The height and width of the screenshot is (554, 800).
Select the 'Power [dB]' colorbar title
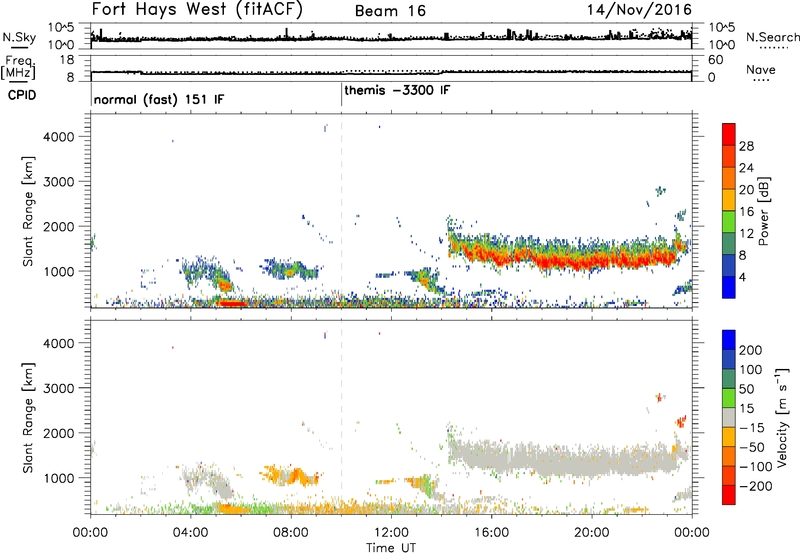tap(764, 211)
